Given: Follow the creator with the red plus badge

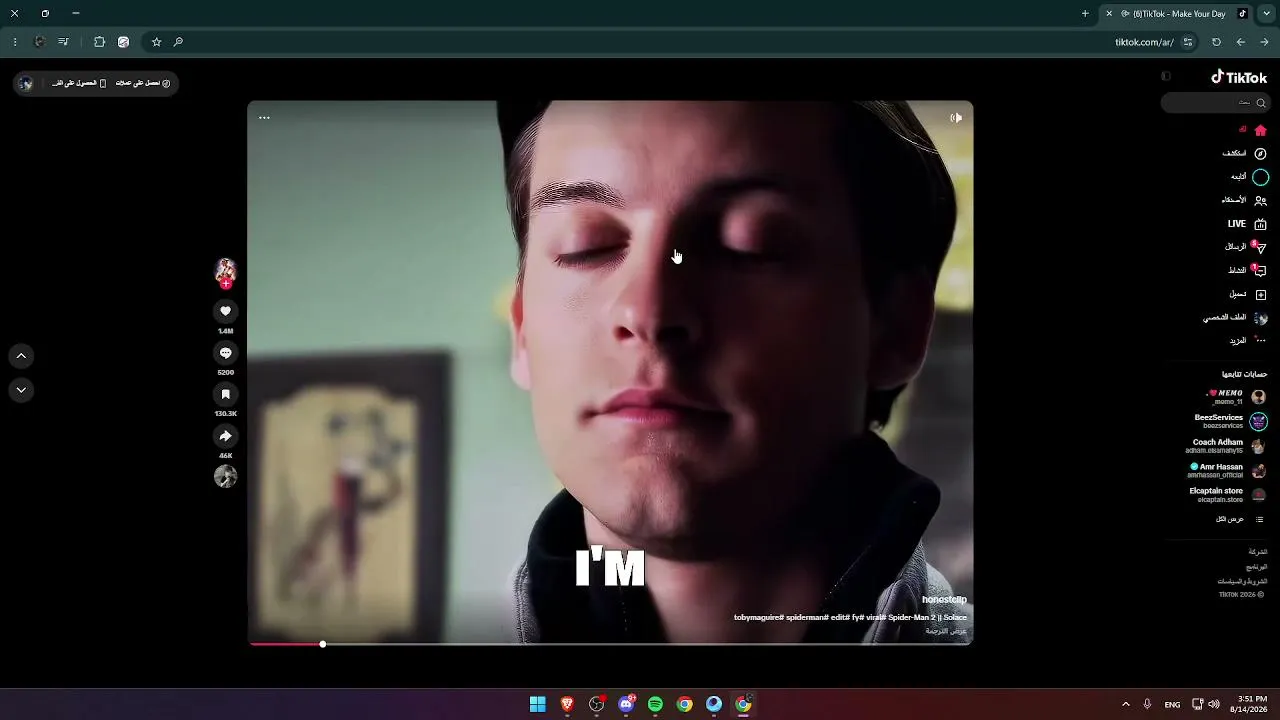Looking at the screenshot, I should (226, 284).
